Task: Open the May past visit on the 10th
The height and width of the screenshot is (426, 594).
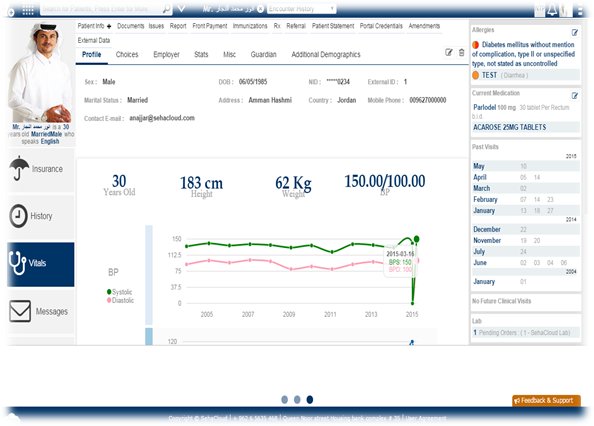Action: (523, 166)
